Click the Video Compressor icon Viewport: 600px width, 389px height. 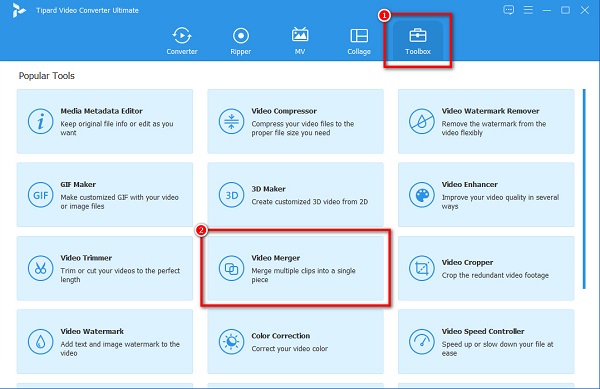231,121
